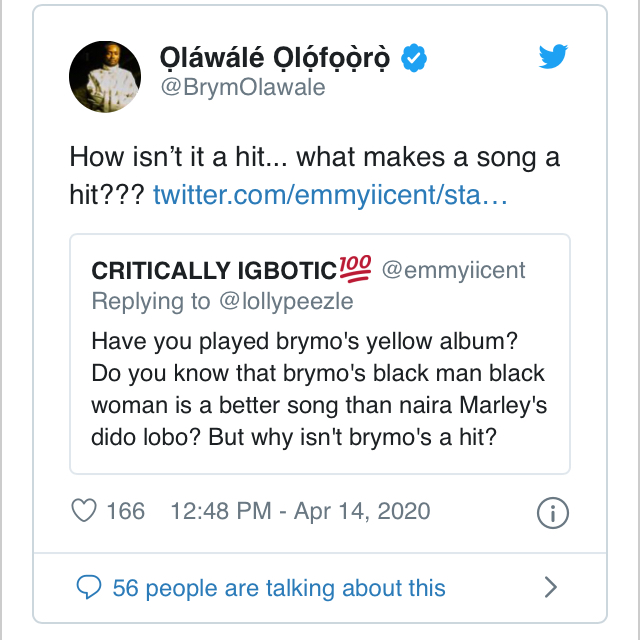Open "56 people are talking about this"
This screenshot has height=640, width=640.
[279, 587]
